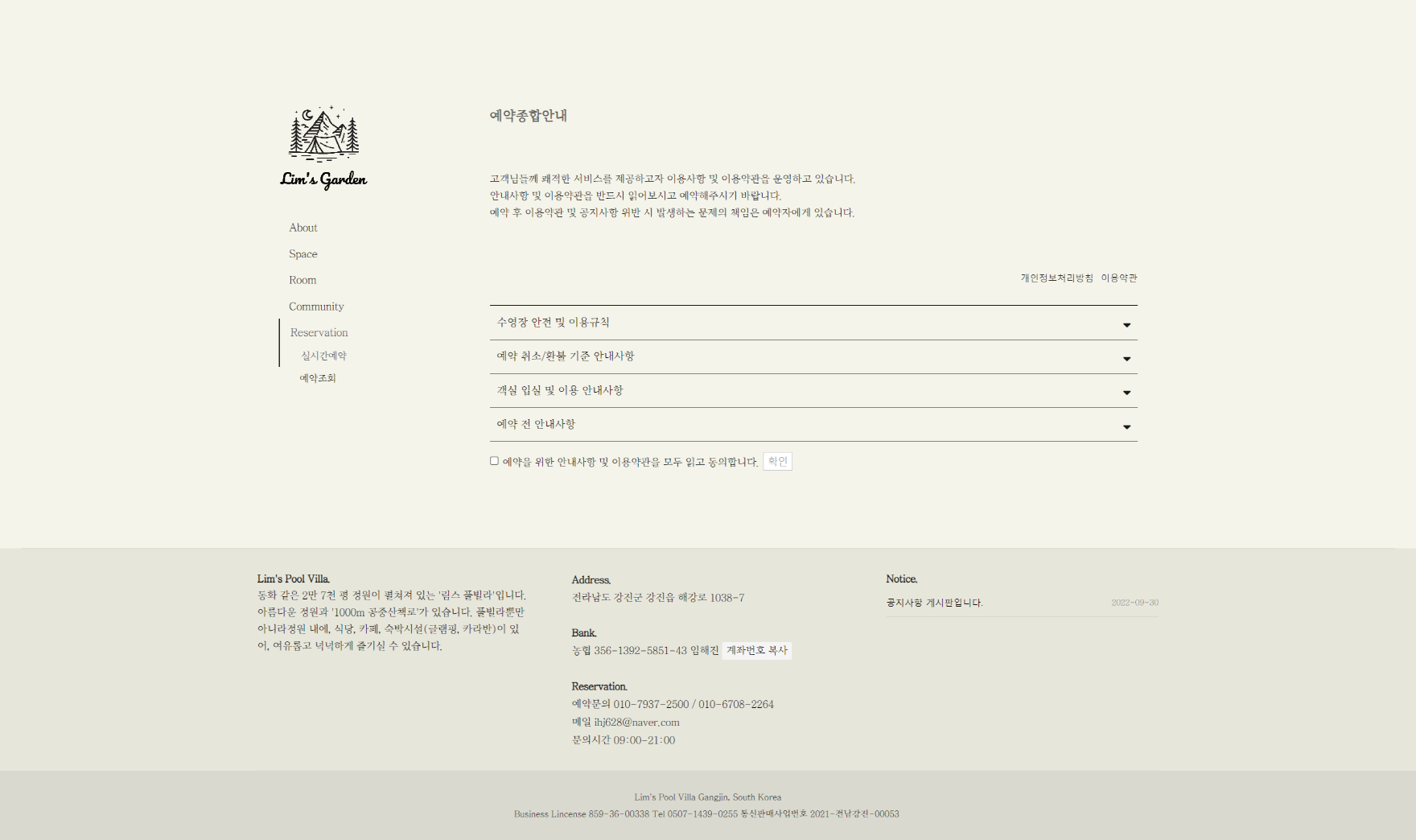Click the 계좌번호 복사 button
Screen dimensions: 1416x840
[x=757, y=650]
